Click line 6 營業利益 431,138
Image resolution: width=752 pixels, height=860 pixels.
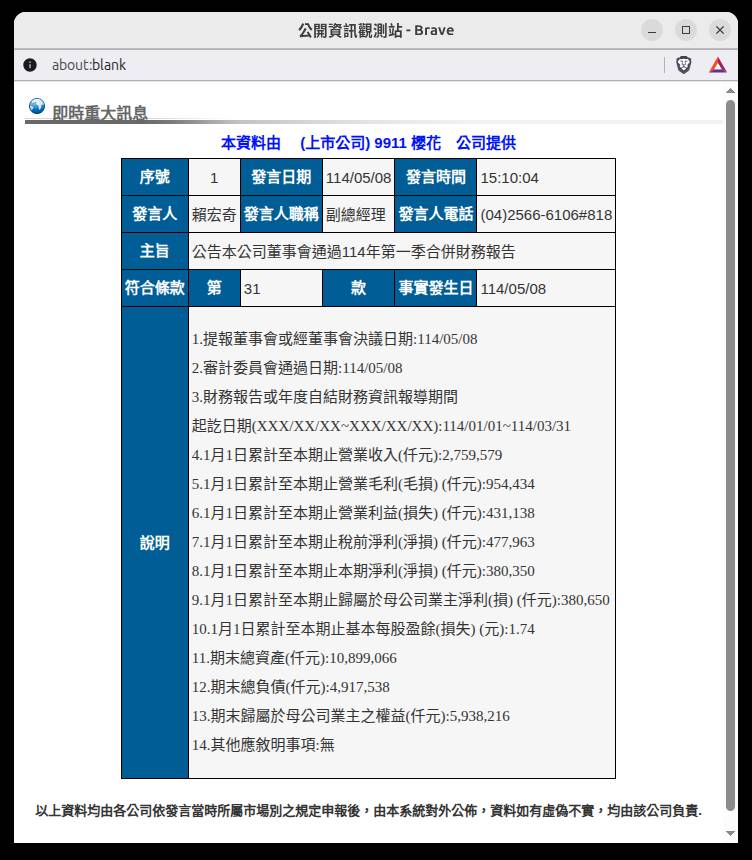coord(363,513)
